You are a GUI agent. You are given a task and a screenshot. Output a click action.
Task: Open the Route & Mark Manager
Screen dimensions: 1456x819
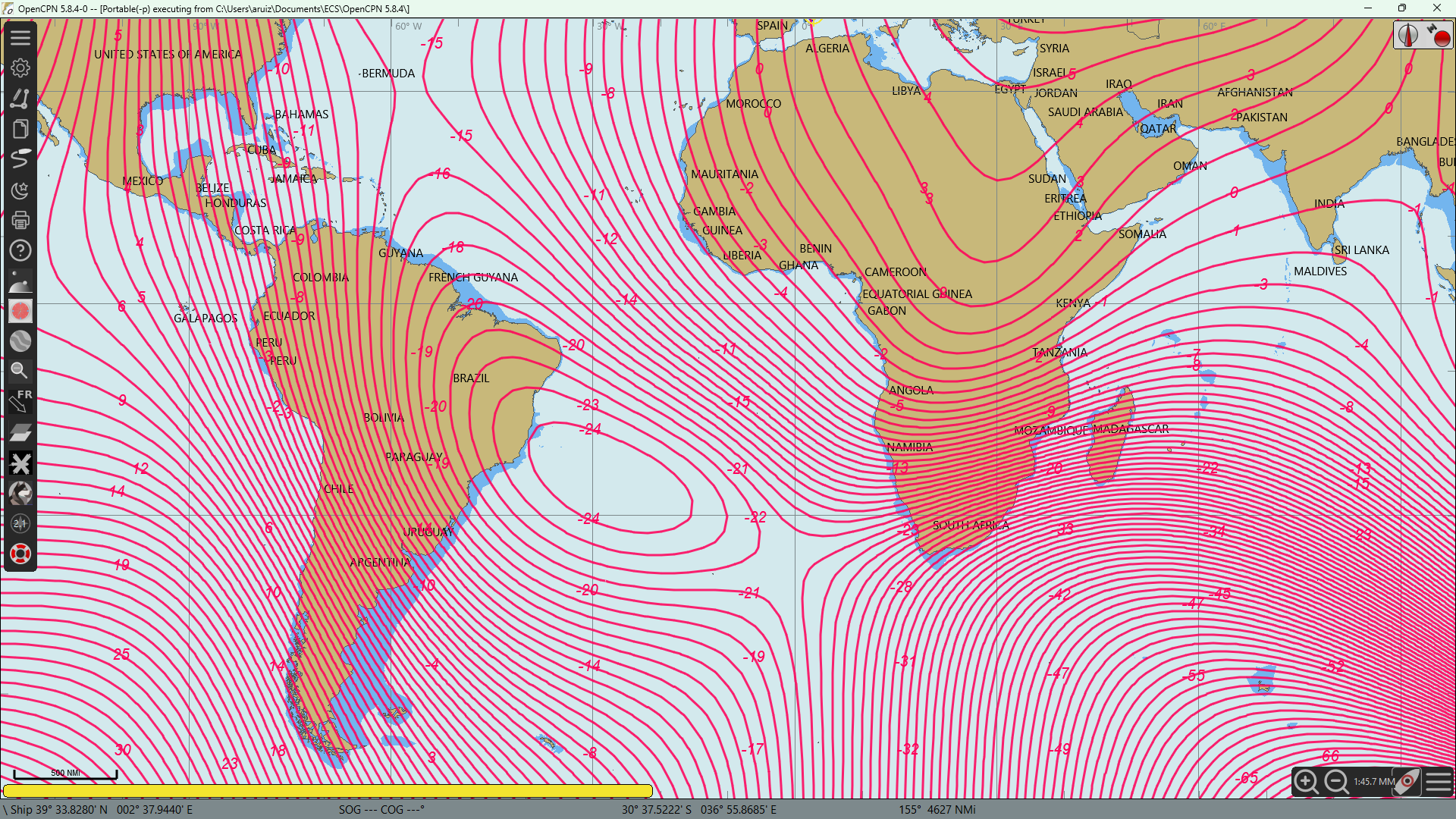20,128
